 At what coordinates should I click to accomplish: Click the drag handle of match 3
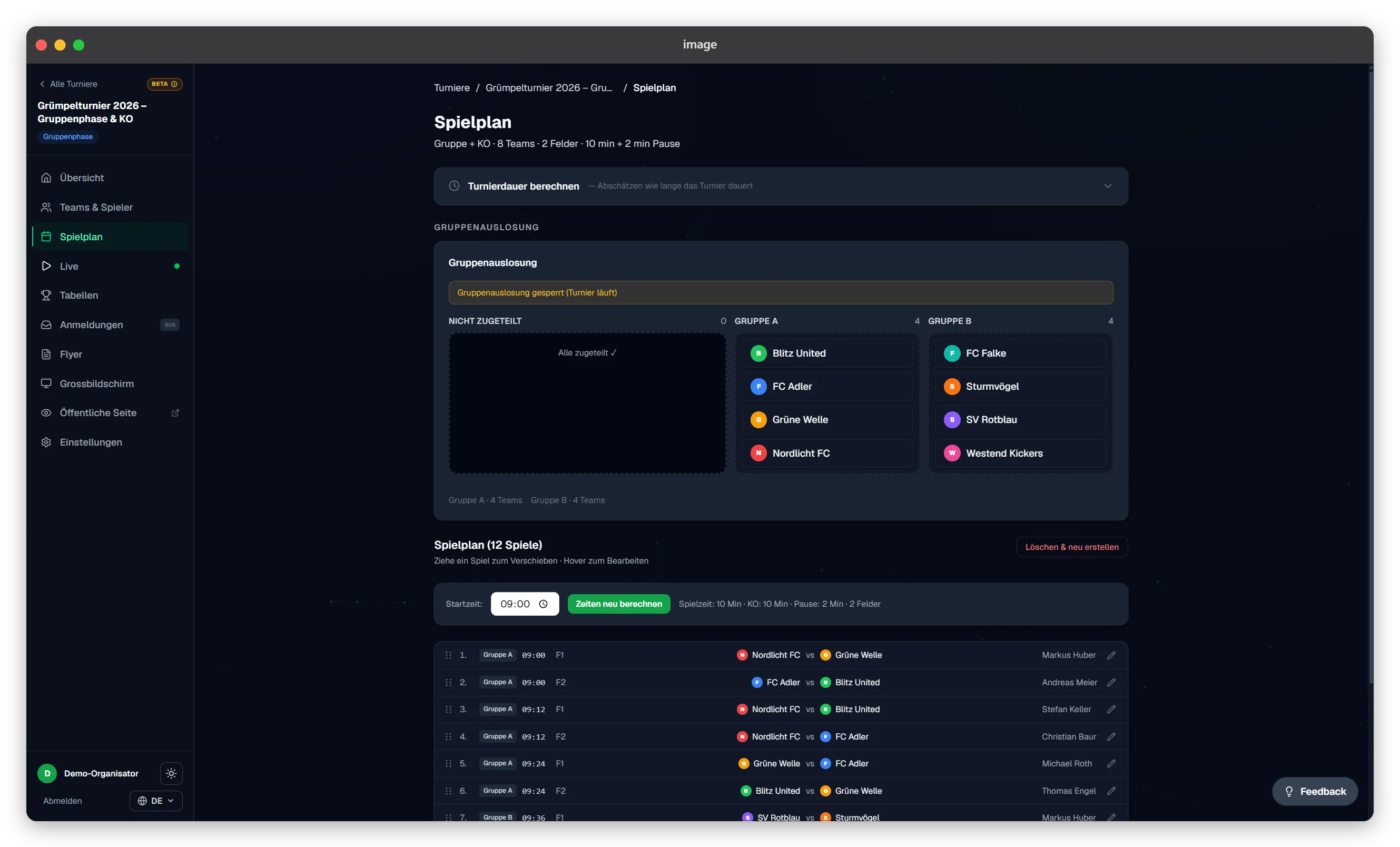[448, 709]
